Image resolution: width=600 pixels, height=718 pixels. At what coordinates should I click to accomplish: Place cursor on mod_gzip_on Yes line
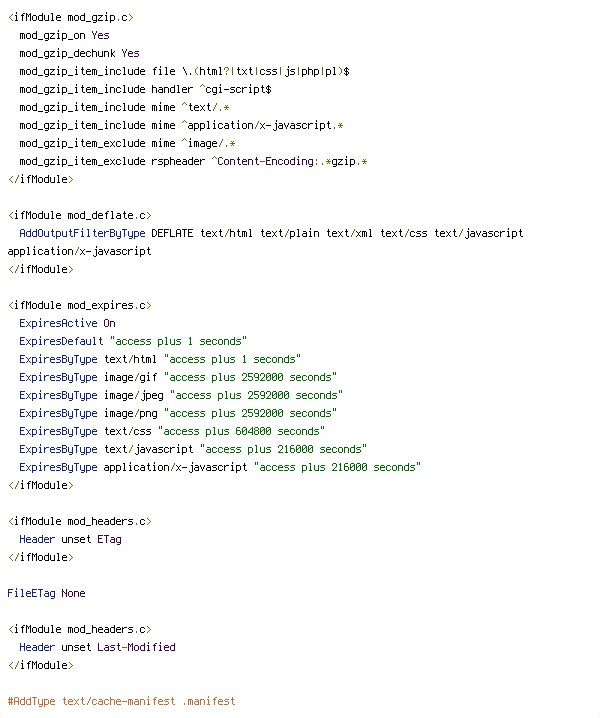[x=64, y=35]
